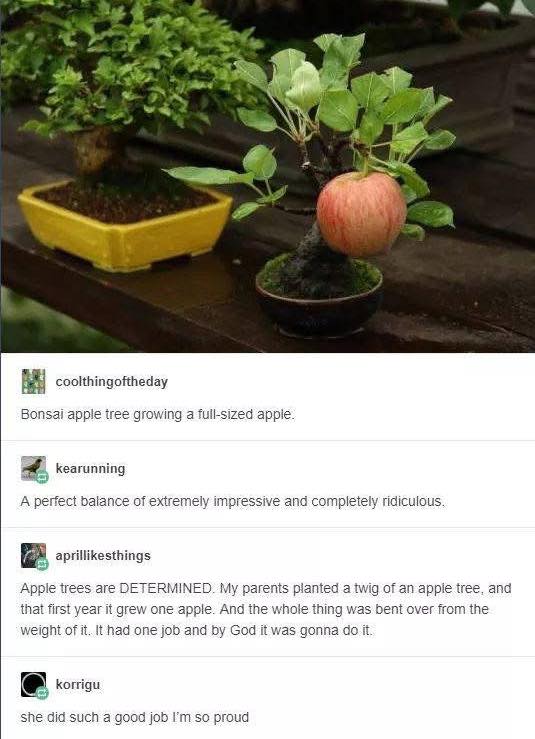Image resolution: width=535 pixels, height=739 pixels.
Task: Open korrigu's black circle avatar
Action: pyautogui.click(x=33, y=684)
